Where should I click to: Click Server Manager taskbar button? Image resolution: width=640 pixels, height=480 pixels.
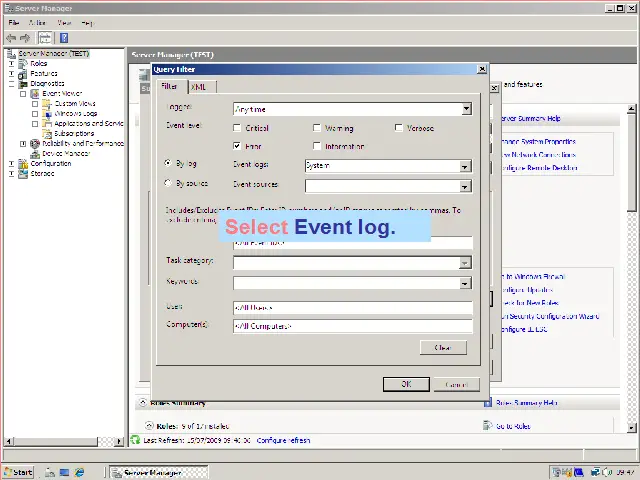pyautogui.click(x=159, y=473)
